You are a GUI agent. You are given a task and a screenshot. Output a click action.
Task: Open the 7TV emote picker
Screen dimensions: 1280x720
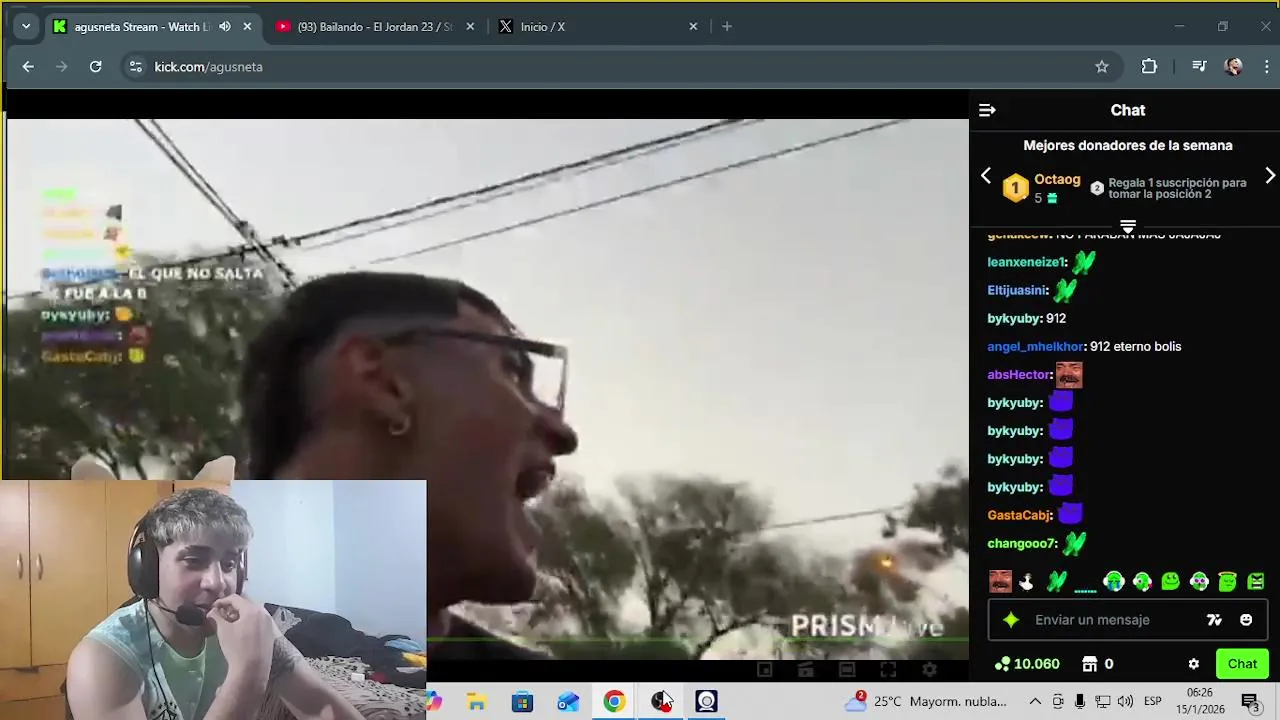tap(1214, 620)
